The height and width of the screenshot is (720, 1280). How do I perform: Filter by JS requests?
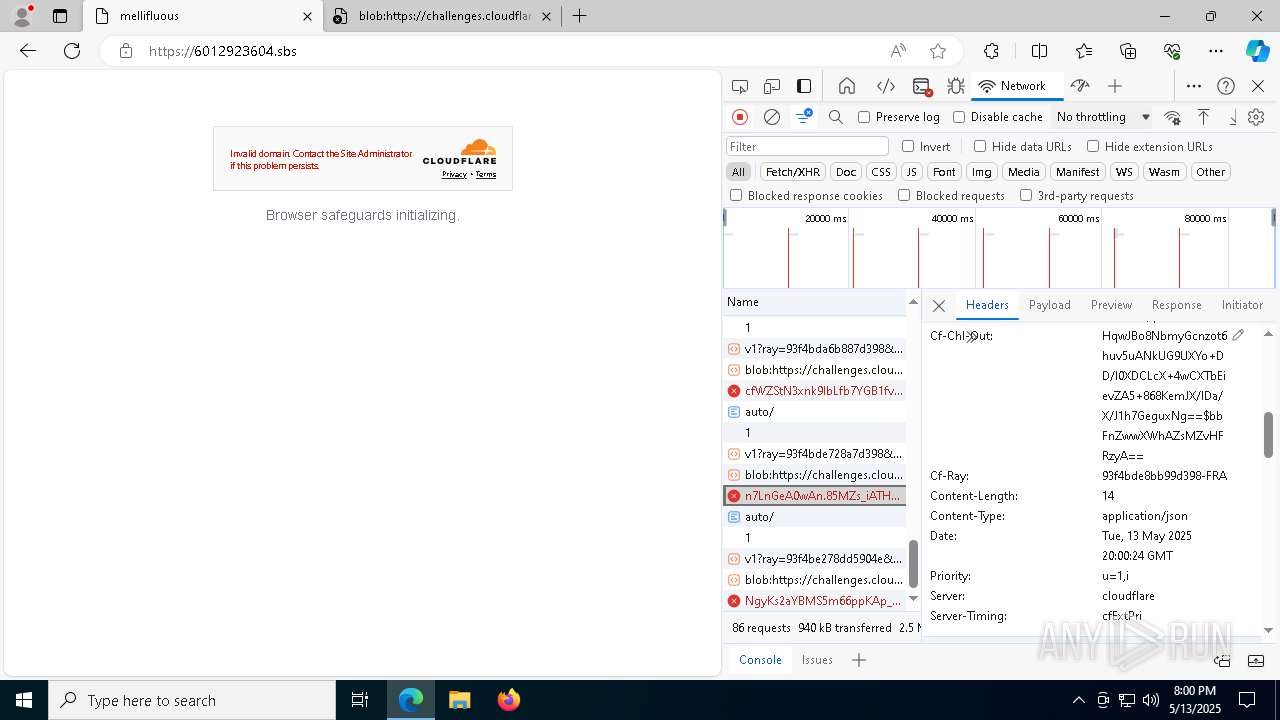(x=911, y=172)
